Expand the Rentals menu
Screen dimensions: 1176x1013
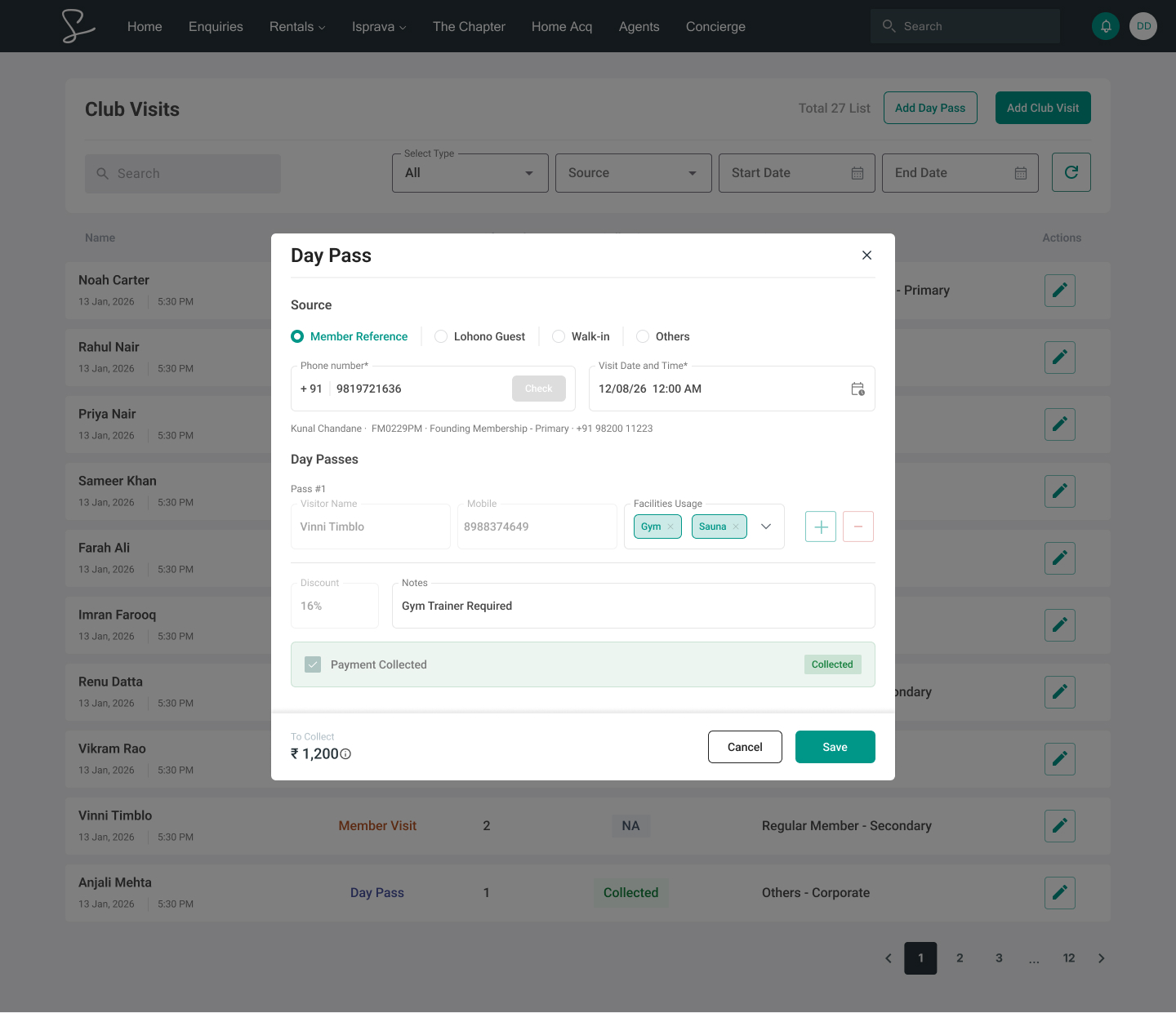coord(297,26)
